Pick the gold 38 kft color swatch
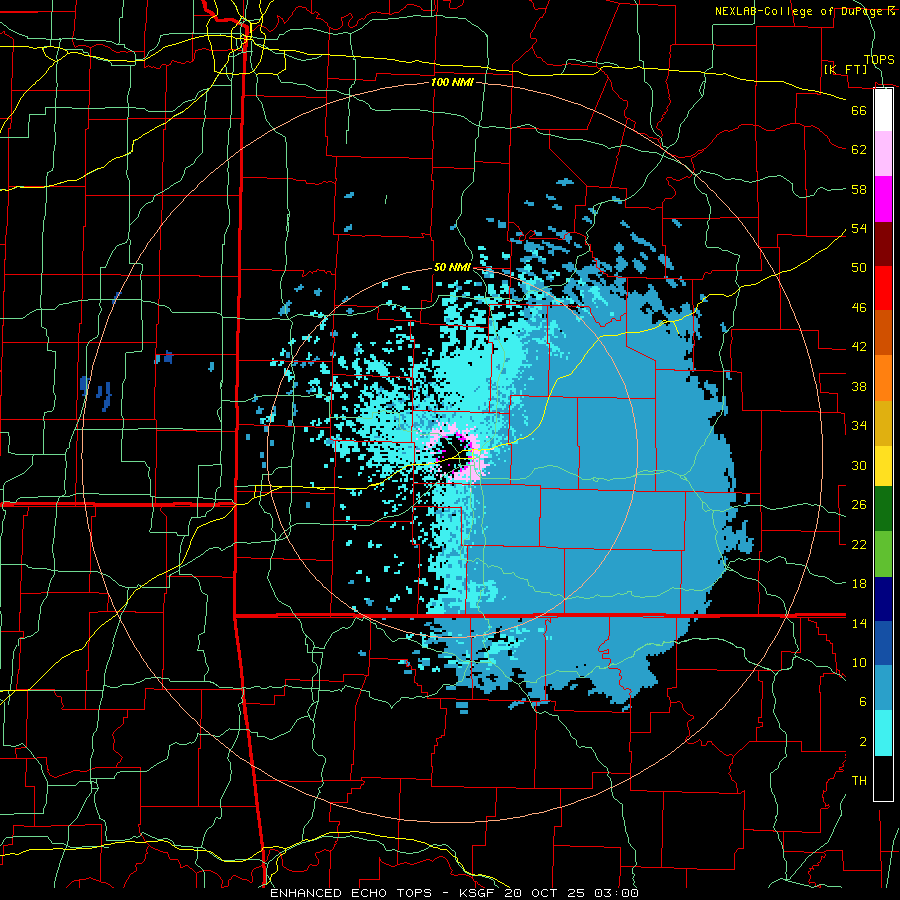This screenshot has width=900, height=900. coord(883,423)
